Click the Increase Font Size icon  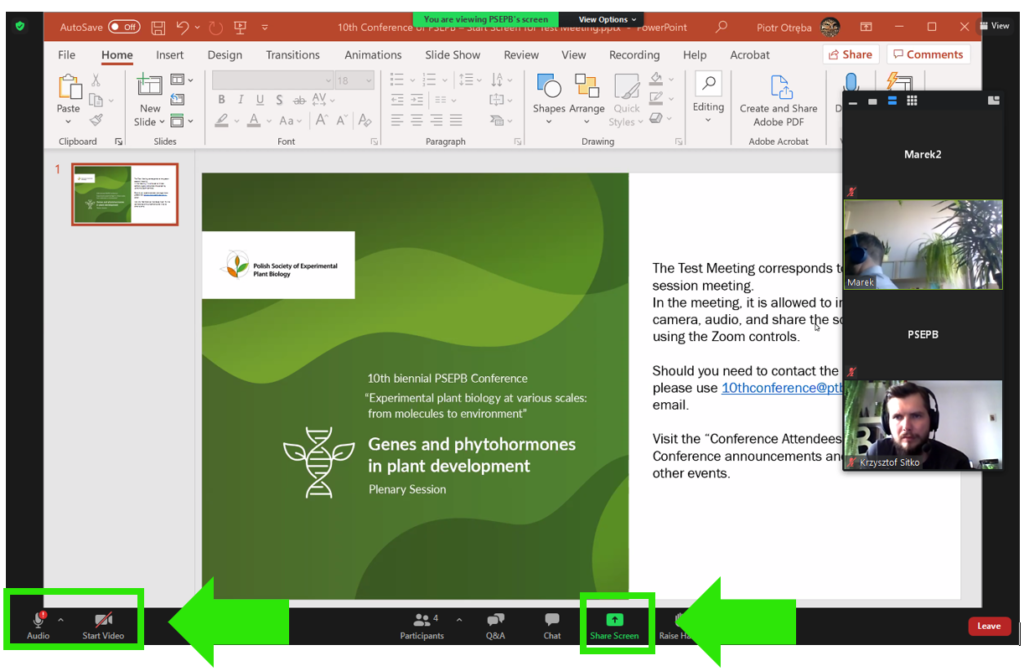point(321,120)
